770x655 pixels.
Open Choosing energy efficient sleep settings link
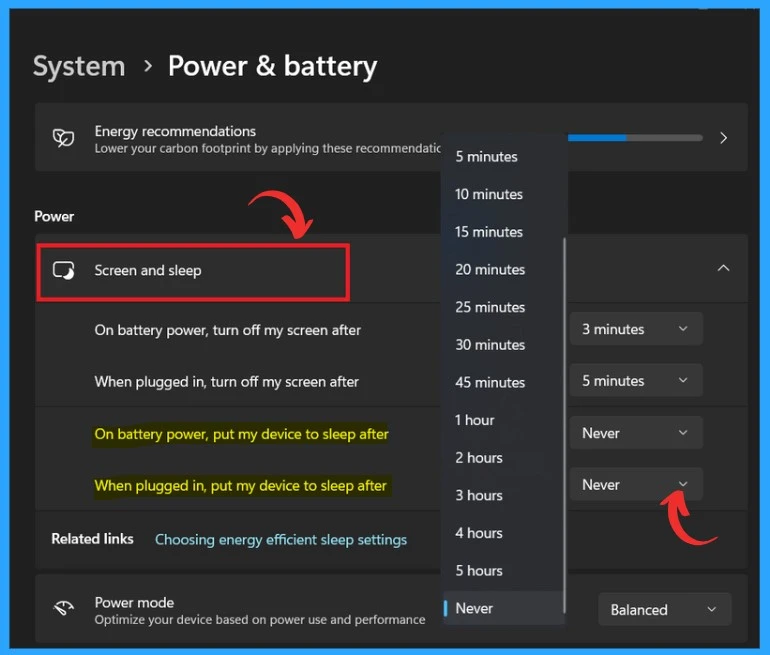click(x=281, y=540)
